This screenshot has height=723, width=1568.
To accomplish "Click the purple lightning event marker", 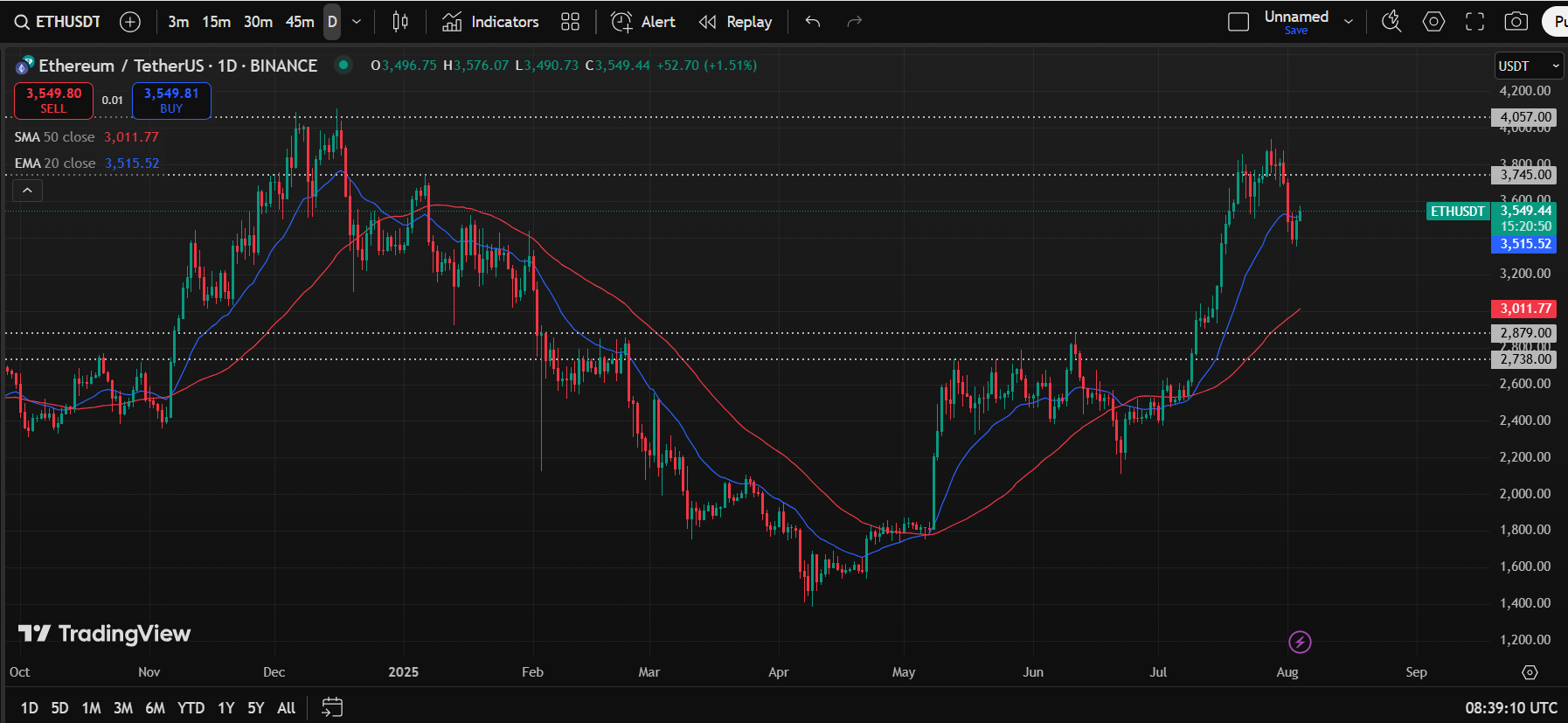I will tap(1300, 643).
